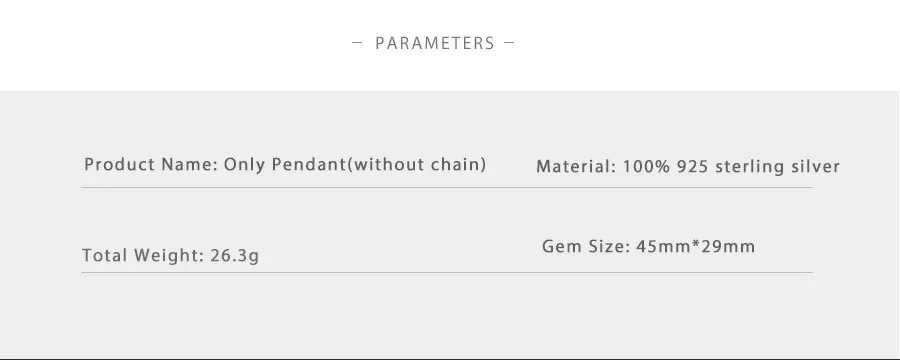The height and width of the screenshot is (360, 900).
Task: Select the 'Total Weight:' label
Action: [143, 256]
